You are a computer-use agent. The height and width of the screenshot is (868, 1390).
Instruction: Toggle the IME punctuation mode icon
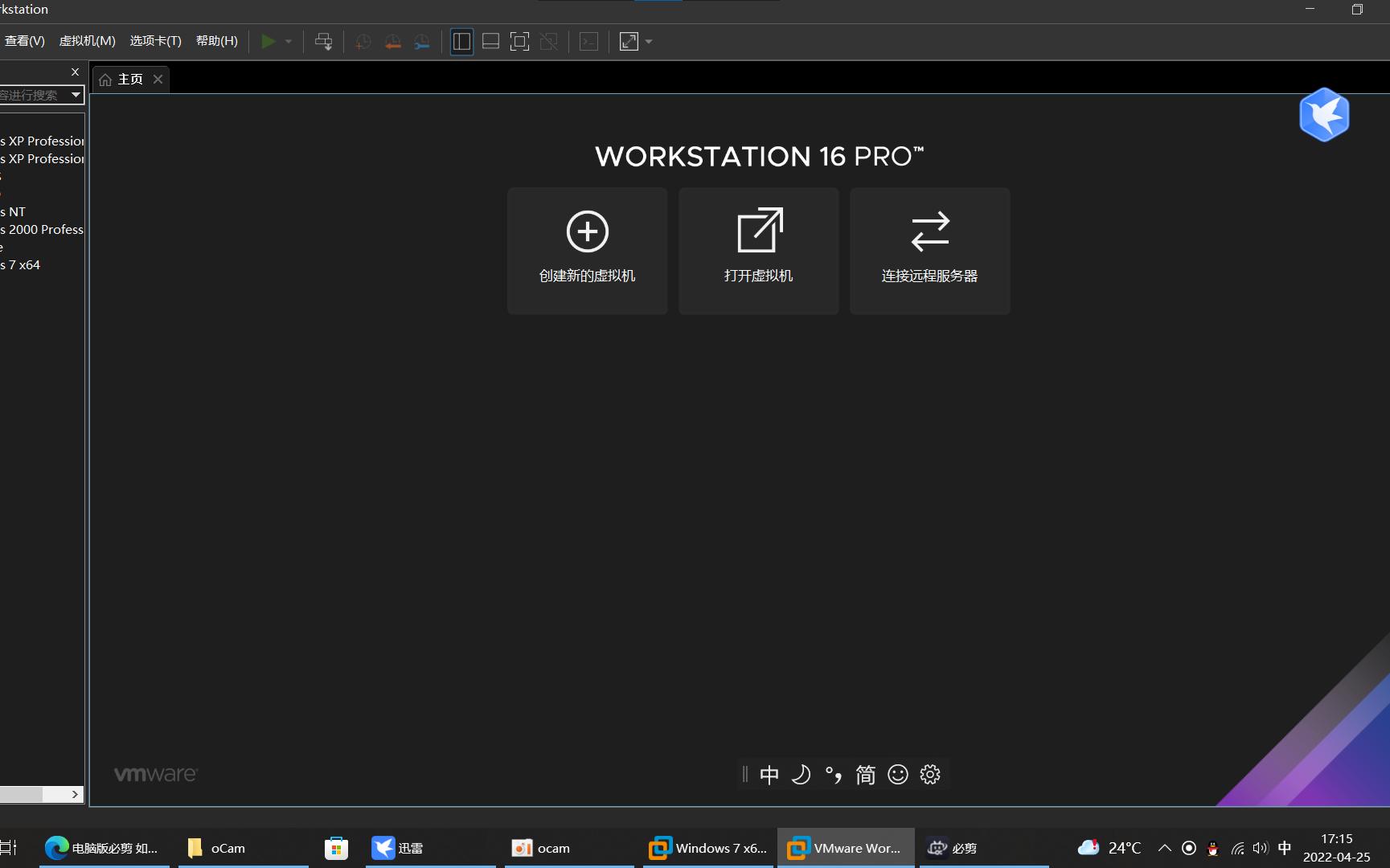pyautogui.click(x=833, y=775)
